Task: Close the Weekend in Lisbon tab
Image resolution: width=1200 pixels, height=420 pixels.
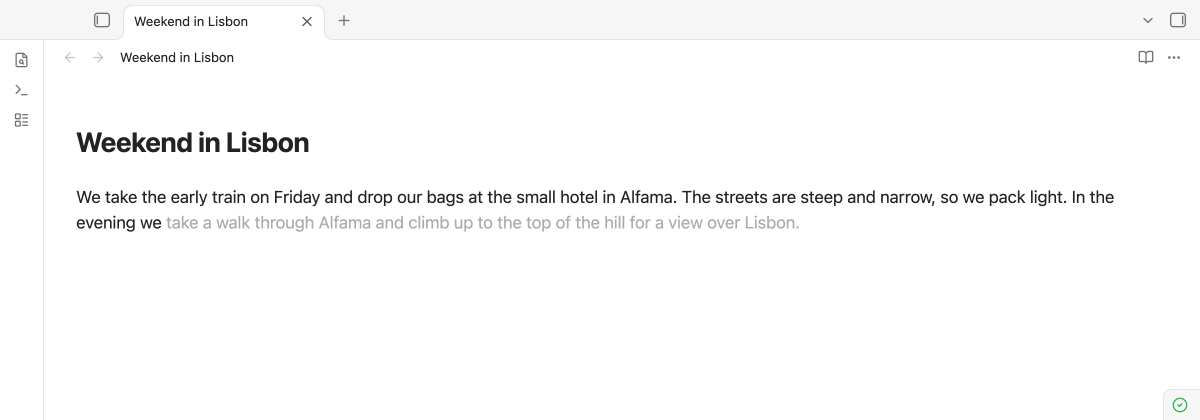Action: pyautogui.click(x=307, y=21)
